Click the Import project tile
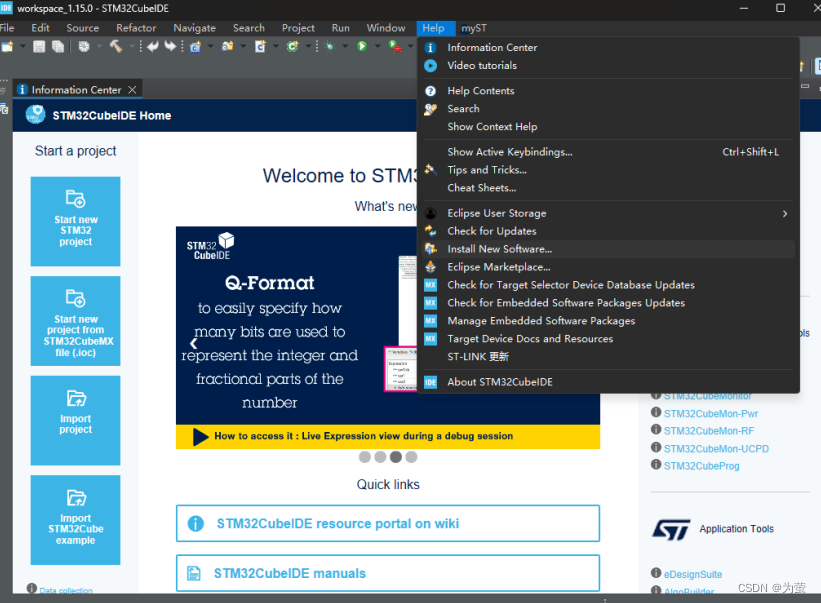 75,420
